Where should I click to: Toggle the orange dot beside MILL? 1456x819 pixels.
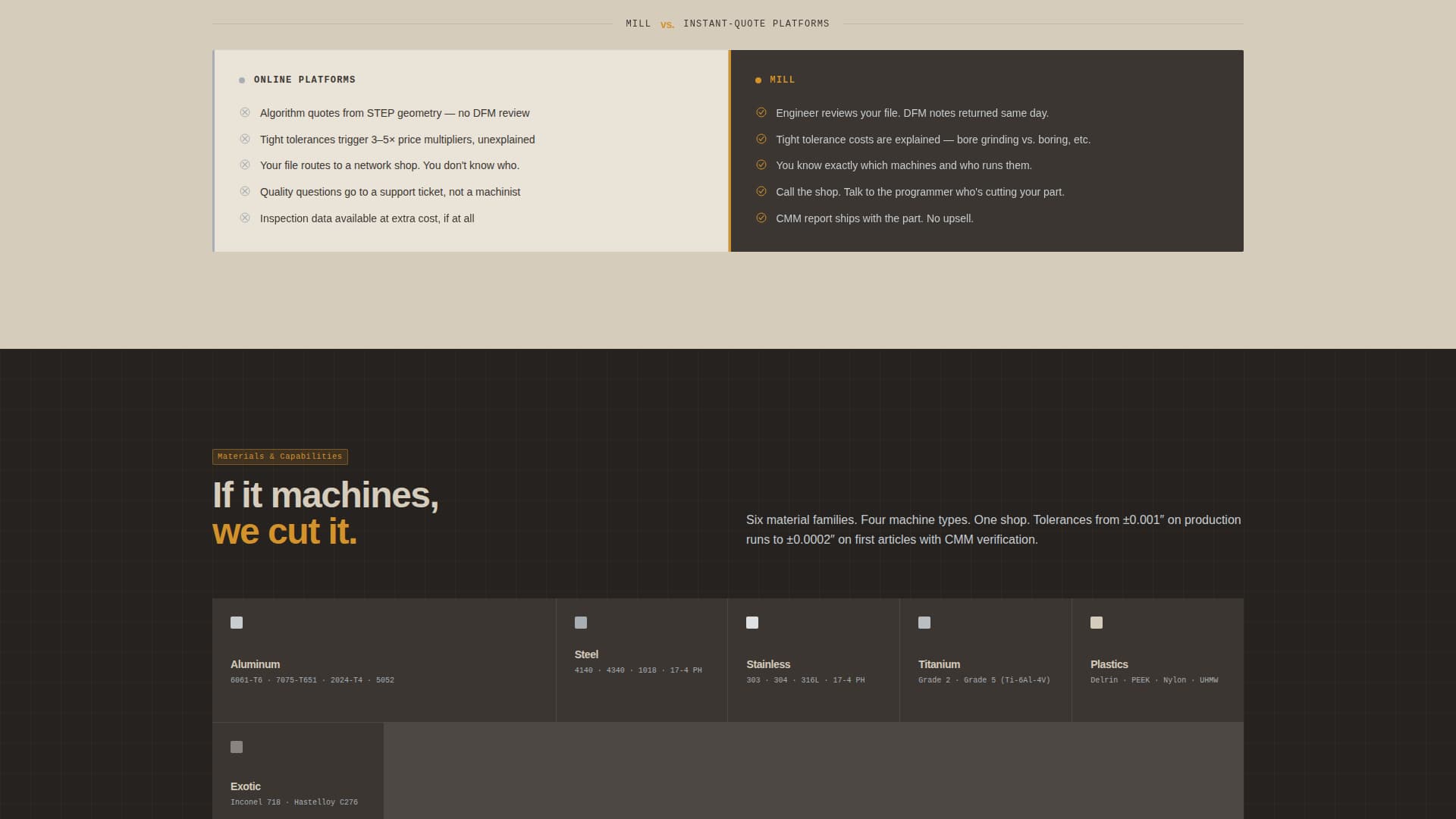[758, 80]
